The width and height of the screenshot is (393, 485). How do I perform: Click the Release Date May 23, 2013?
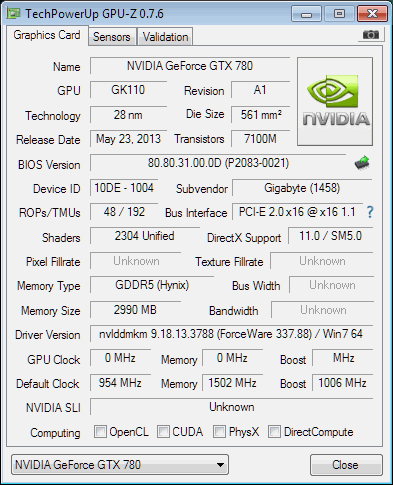(x=128, y=139)
